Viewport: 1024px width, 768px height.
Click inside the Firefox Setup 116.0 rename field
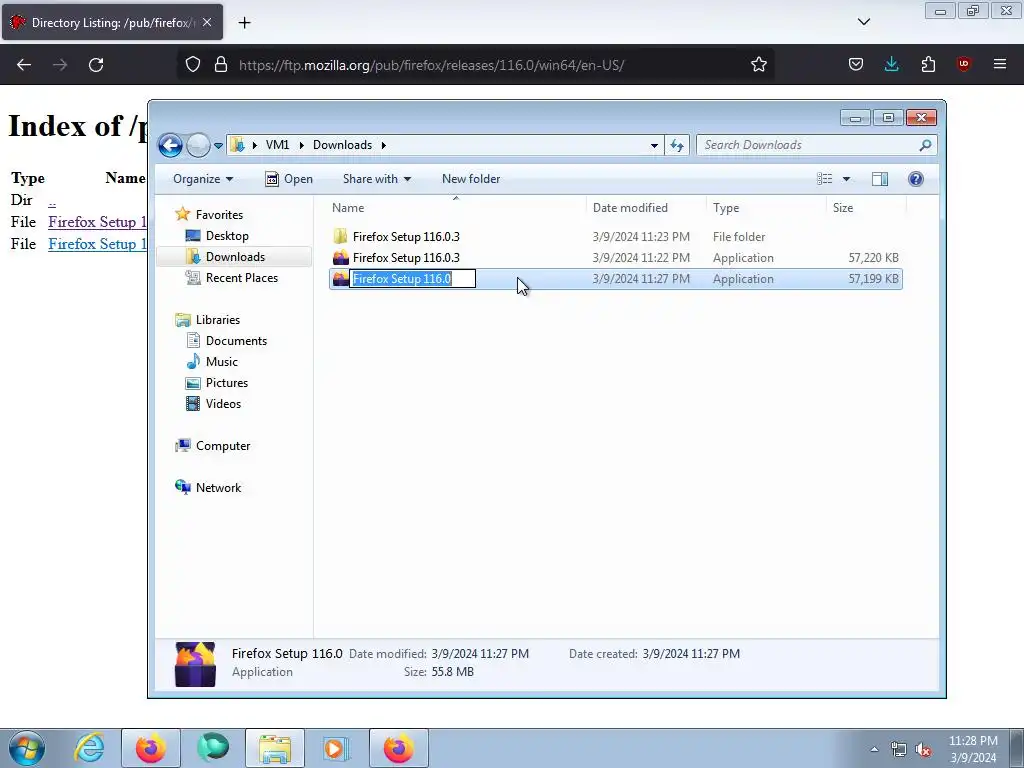point(413,279)
